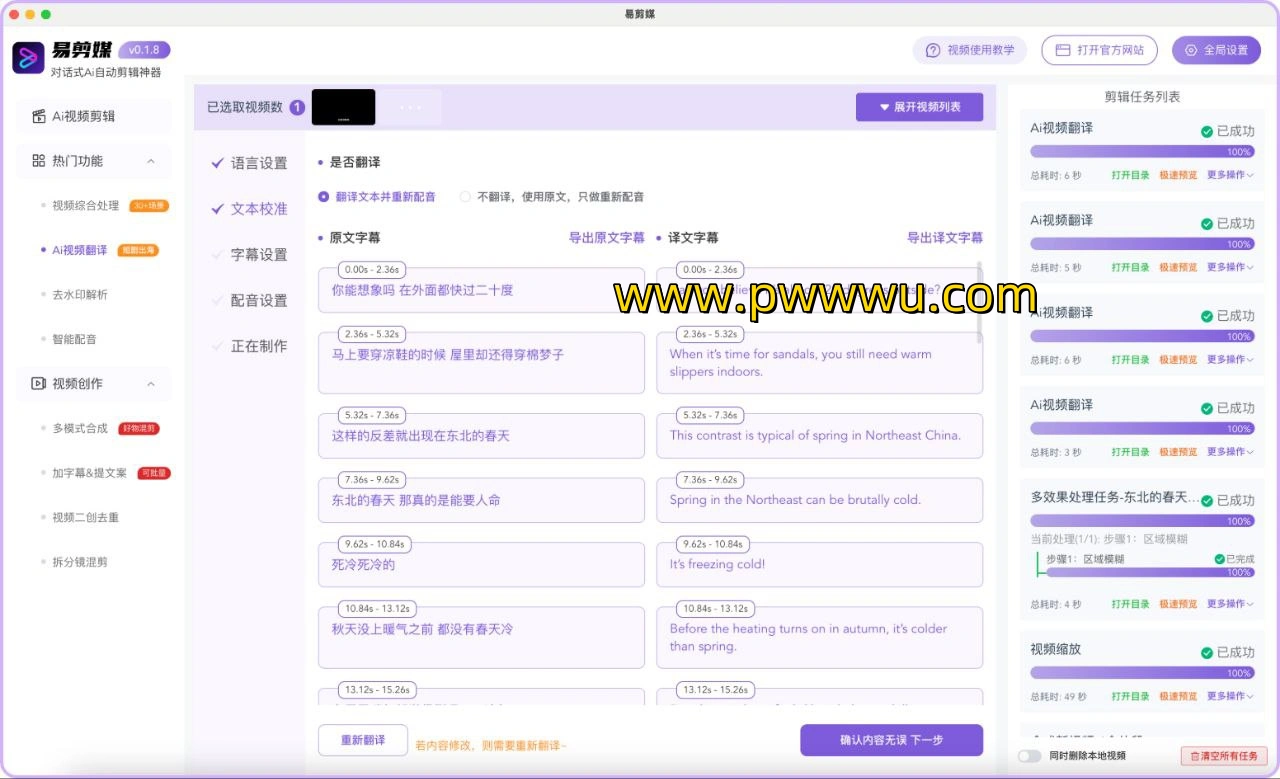Open 智能配音 sidebar item
The image size is (1280, 779).
[x=74, y=339]
